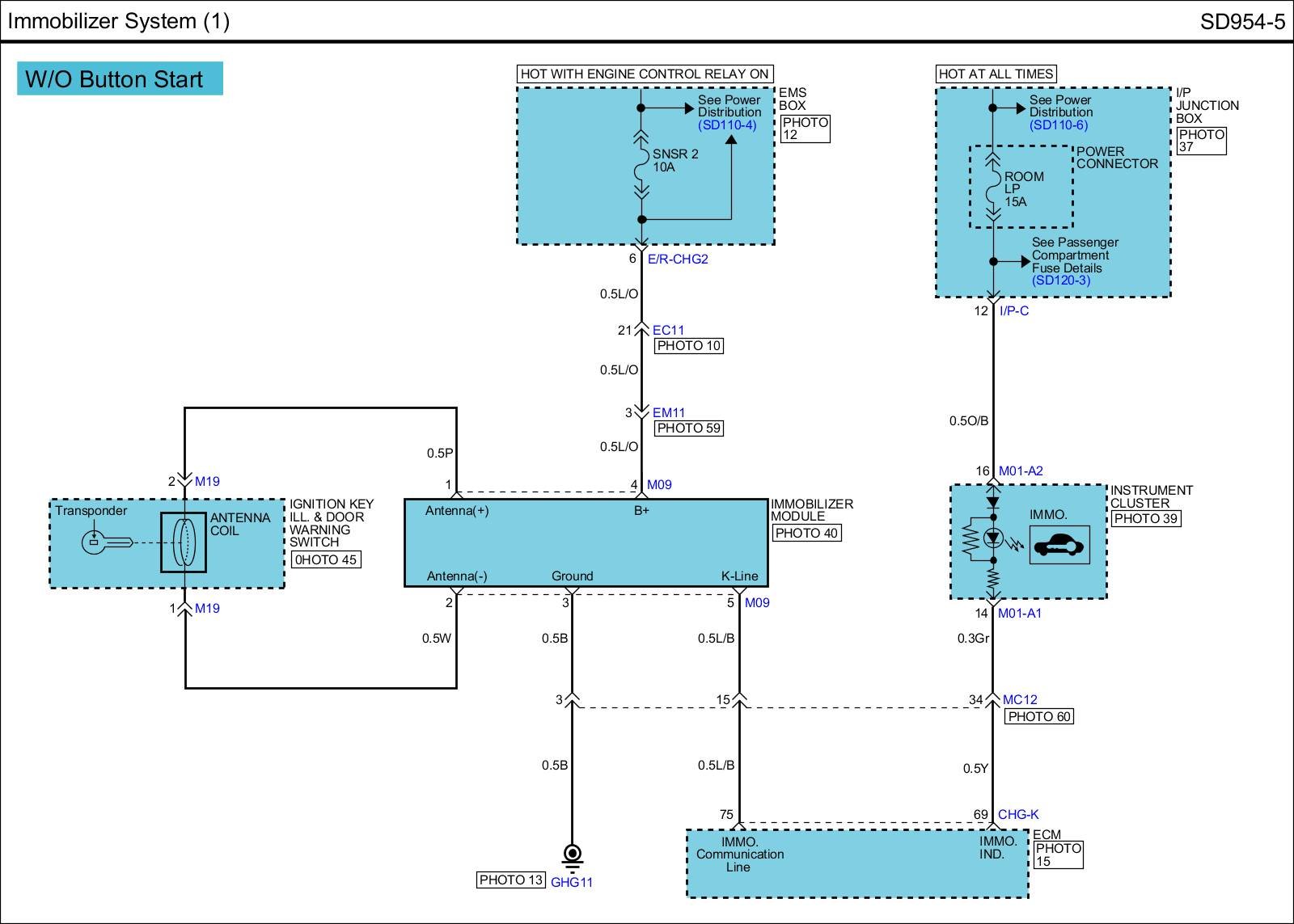The width and height of the screenshot is (1294, 924).
Task: Open the PHOTO 40 immobilizer module reference
Action: (806, 534)
